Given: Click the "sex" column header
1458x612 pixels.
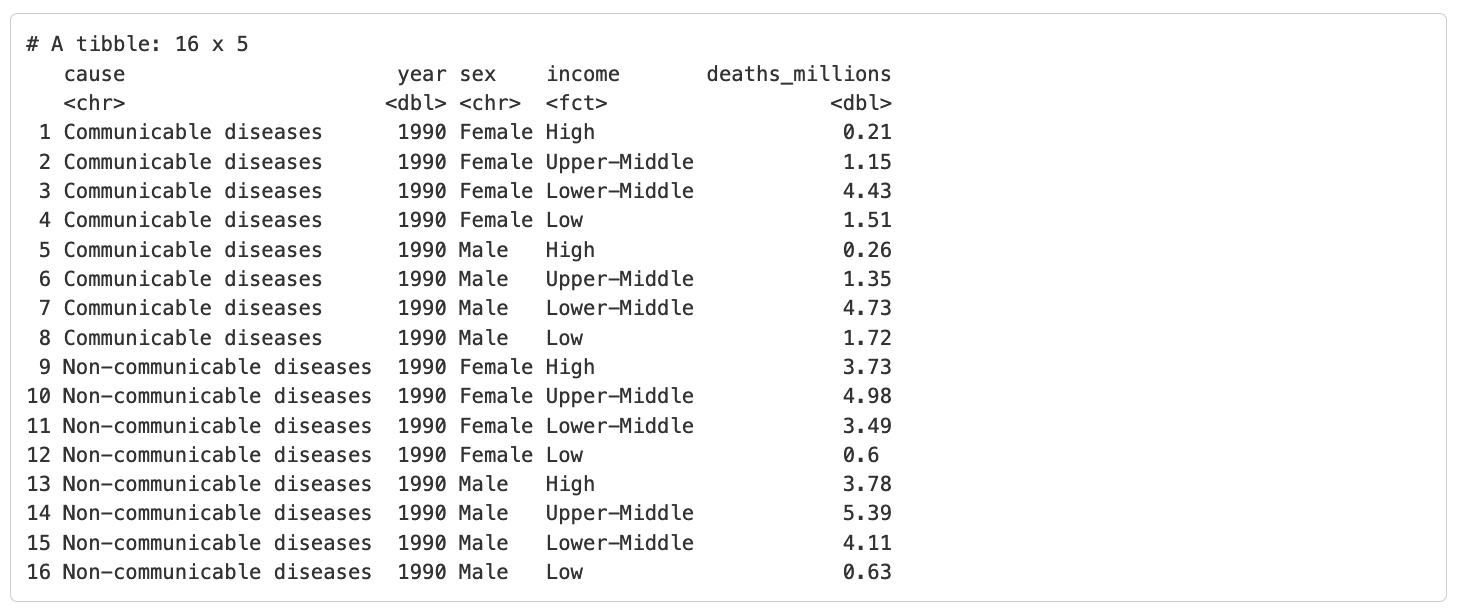Looking at the screenshot, I should click(x=478, y=74).
